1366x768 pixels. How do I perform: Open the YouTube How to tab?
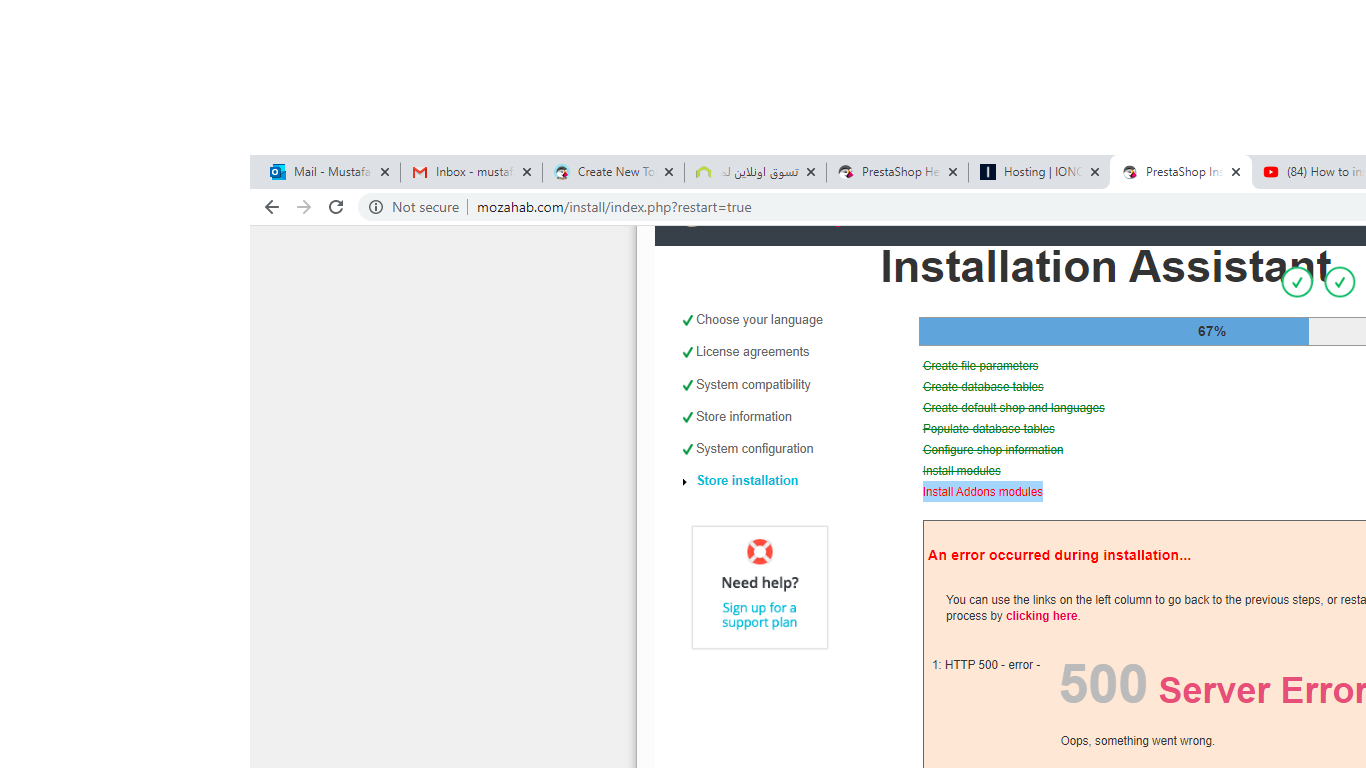tap(1315, 172)
